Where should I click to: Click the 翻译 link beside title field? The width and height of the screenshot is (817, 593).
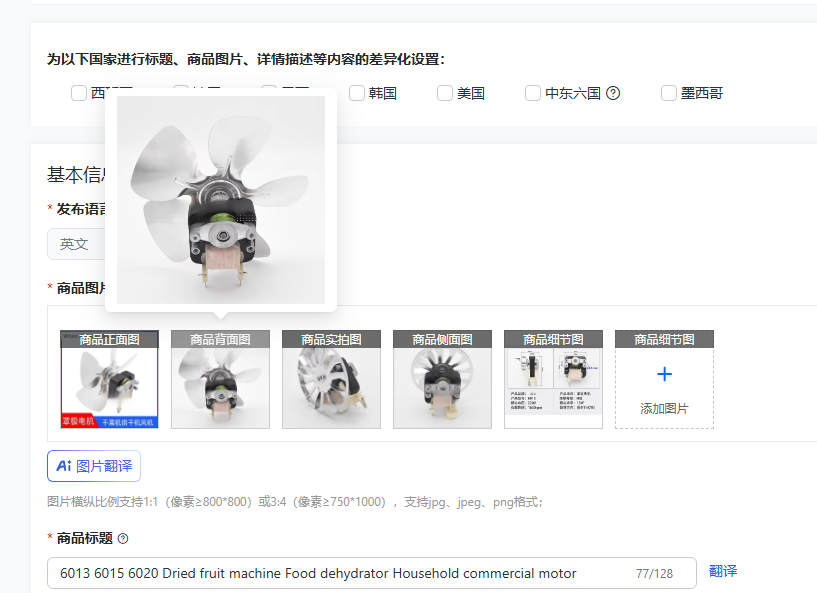[723, 571]
